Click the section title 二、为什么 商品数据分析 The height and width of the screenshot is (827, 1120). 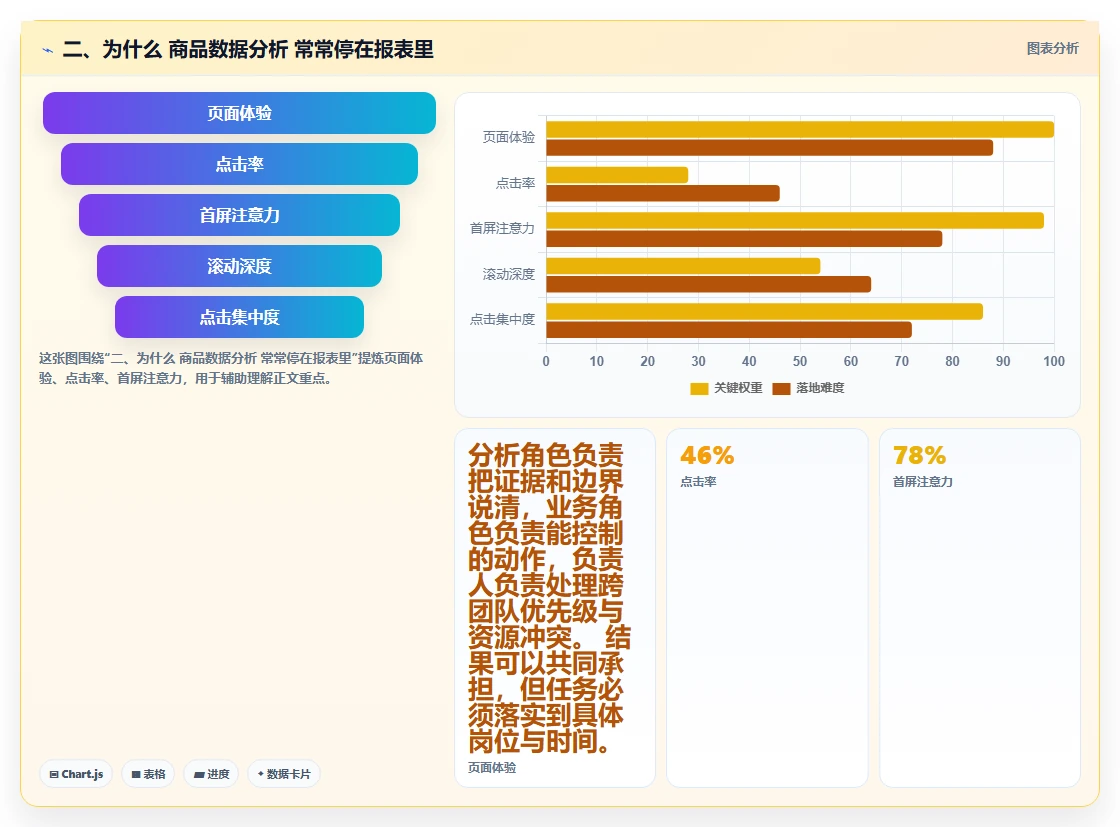248,49
